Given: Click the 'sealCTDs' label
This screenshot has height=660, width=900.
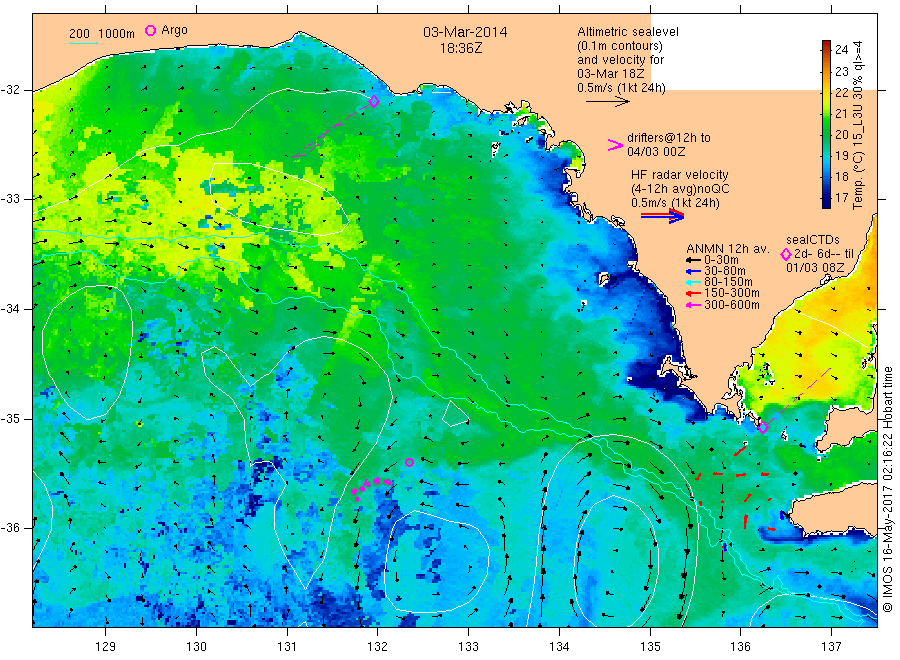Looking at the screenshot, I should pyautogui.click(x=813, y=240).
